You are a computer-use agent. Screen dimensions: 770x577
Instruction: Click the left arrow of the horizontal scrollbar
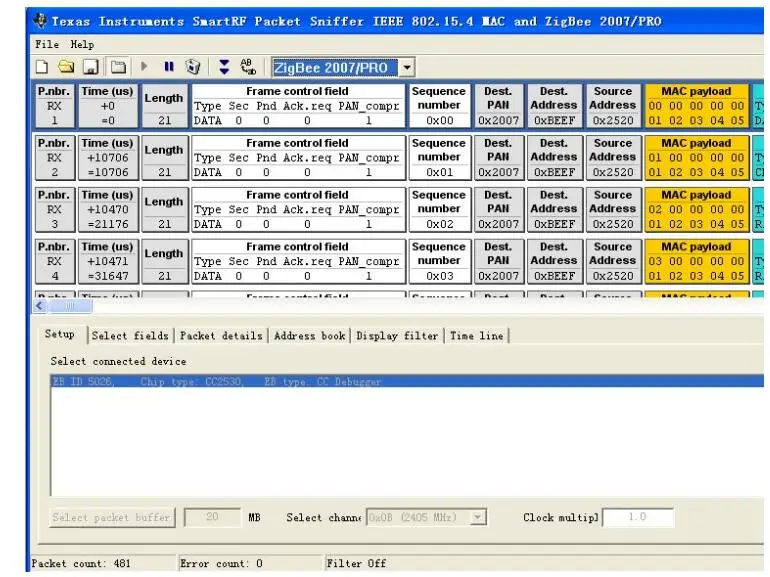tap(40, 306)
